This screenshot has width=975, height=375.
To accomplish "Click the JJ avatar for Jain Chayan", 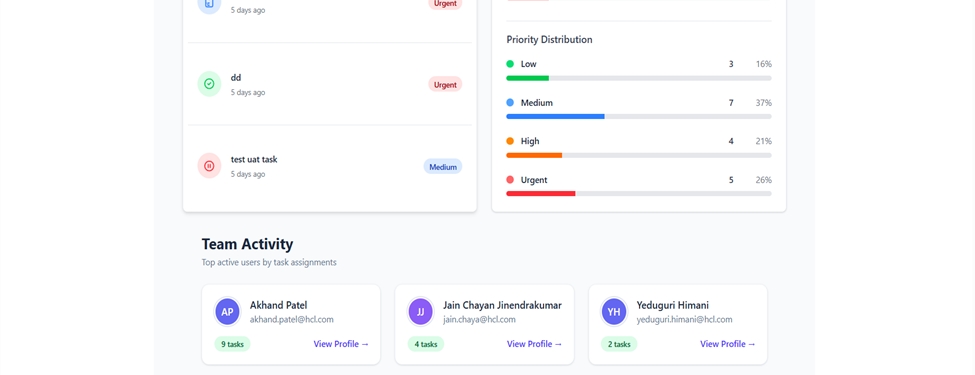I will [421, 312].
